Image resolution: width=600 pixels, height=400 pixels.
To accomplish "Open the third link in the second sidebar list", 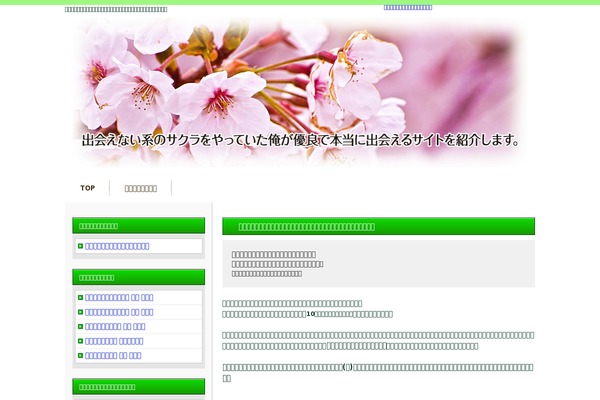I will pyautogui.click(x=115, y=326).
